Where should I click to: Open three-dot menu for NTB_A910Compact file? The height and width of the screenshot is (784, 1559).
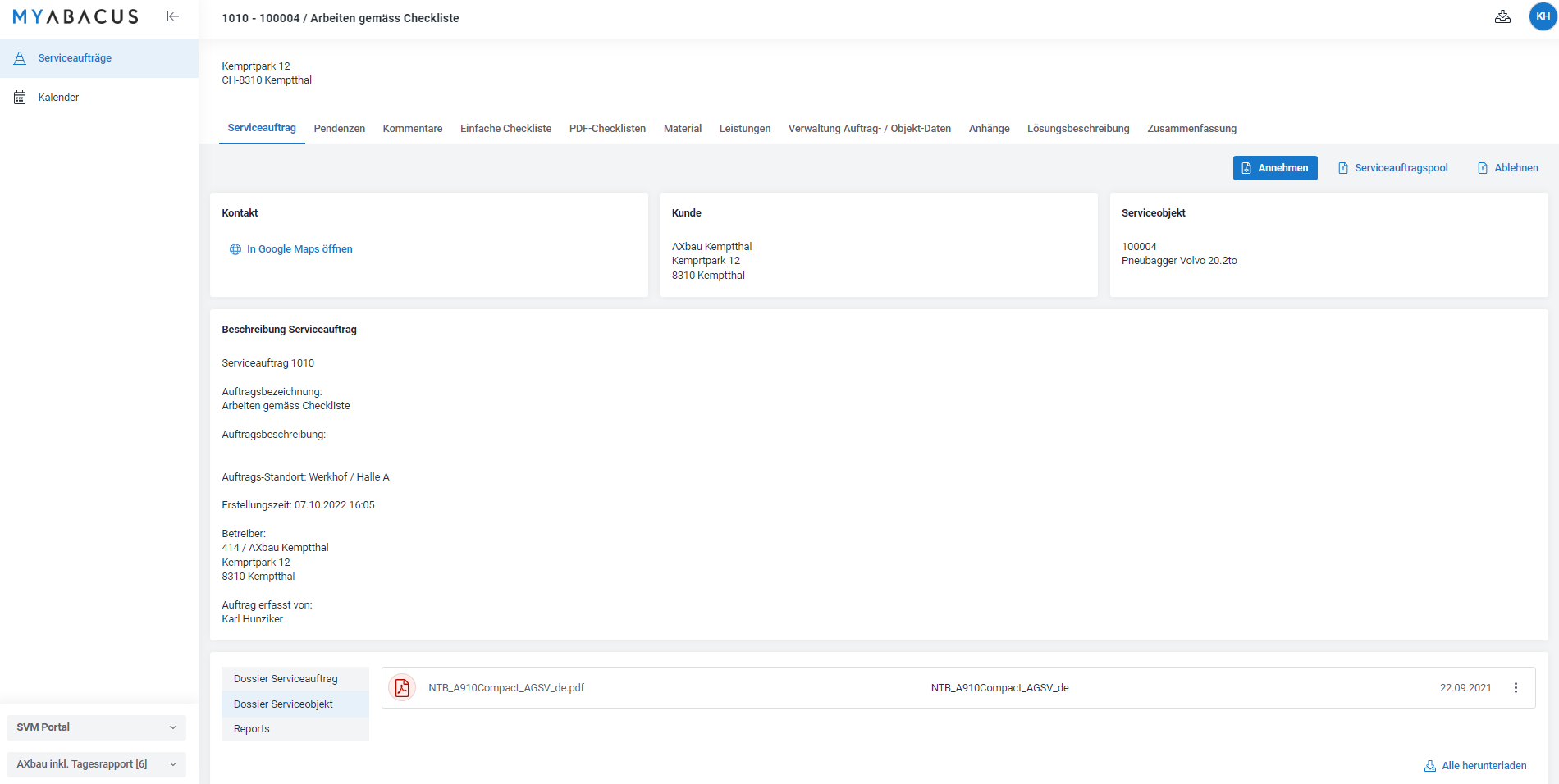tap(1516, 688)
